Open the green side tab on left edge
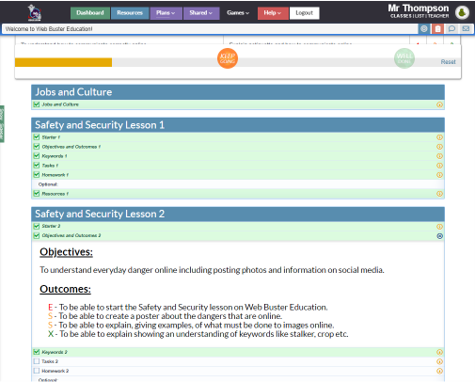Image resolution: width=475 pixels, height=383 pixels. pyautogui.click(x=2, y=124)
